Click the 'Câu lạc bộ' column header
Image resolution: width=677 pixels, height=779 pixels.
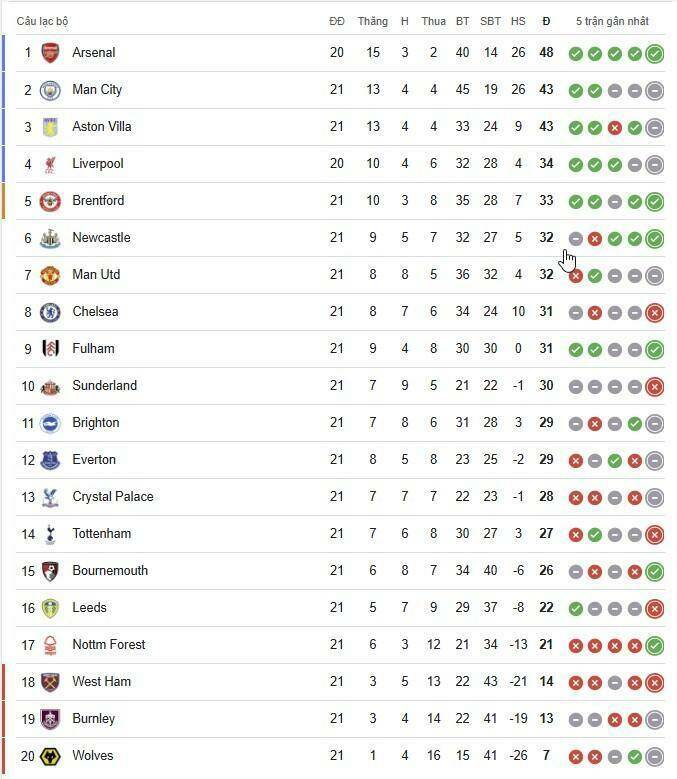tap(43, 21)
